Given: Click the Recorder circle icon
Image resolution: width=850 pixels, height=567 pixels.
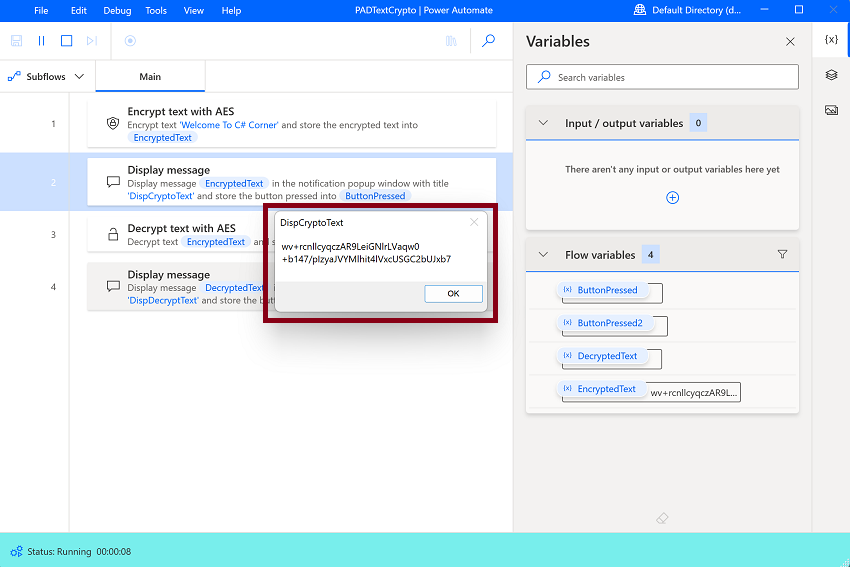Looking at the screenshot, I should point(130,41).
